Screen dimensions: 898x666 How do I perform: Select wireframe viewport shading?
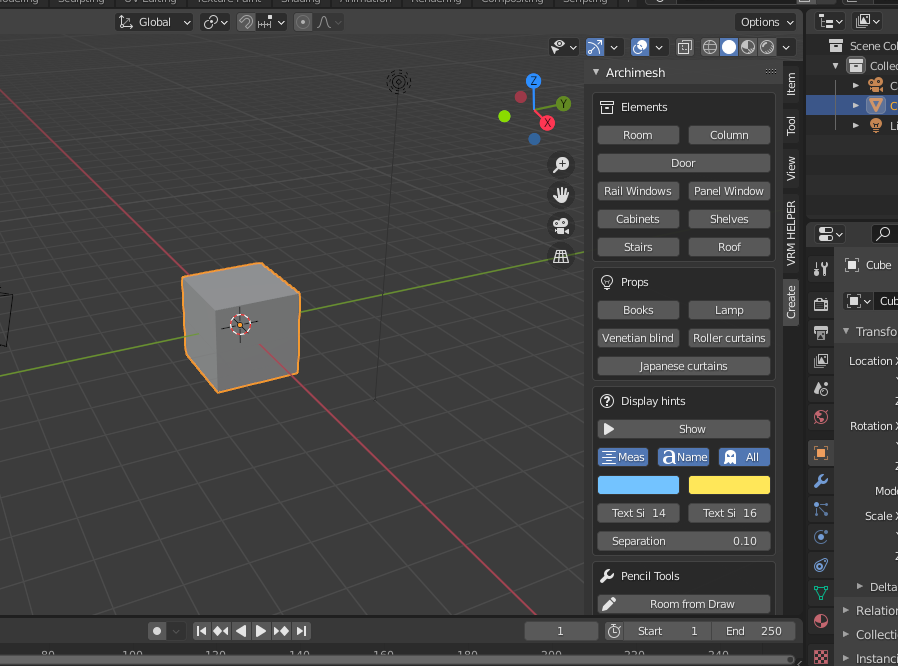point(710,47)
